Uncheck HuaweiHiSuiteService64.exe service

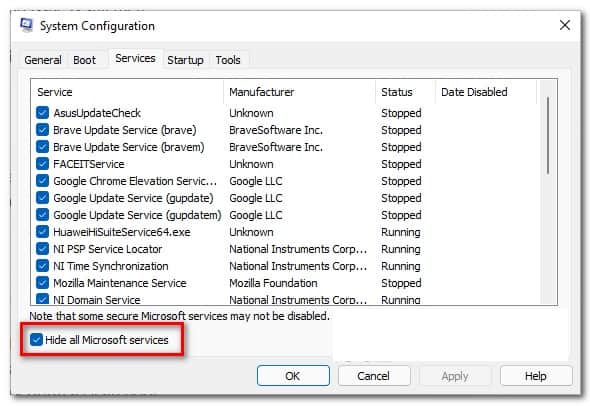click(42, 232)
